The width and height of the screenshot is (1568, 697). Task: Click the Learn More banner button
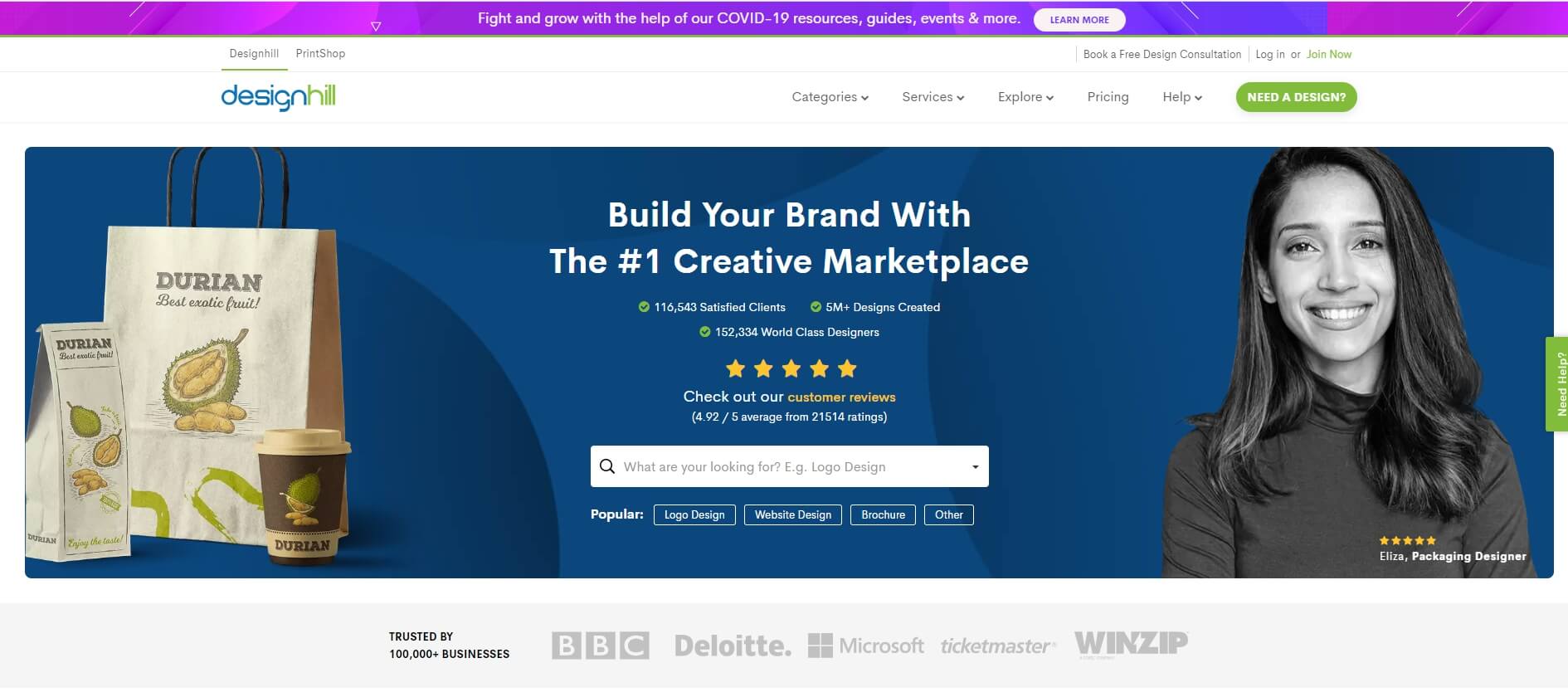pos(1079,20)
